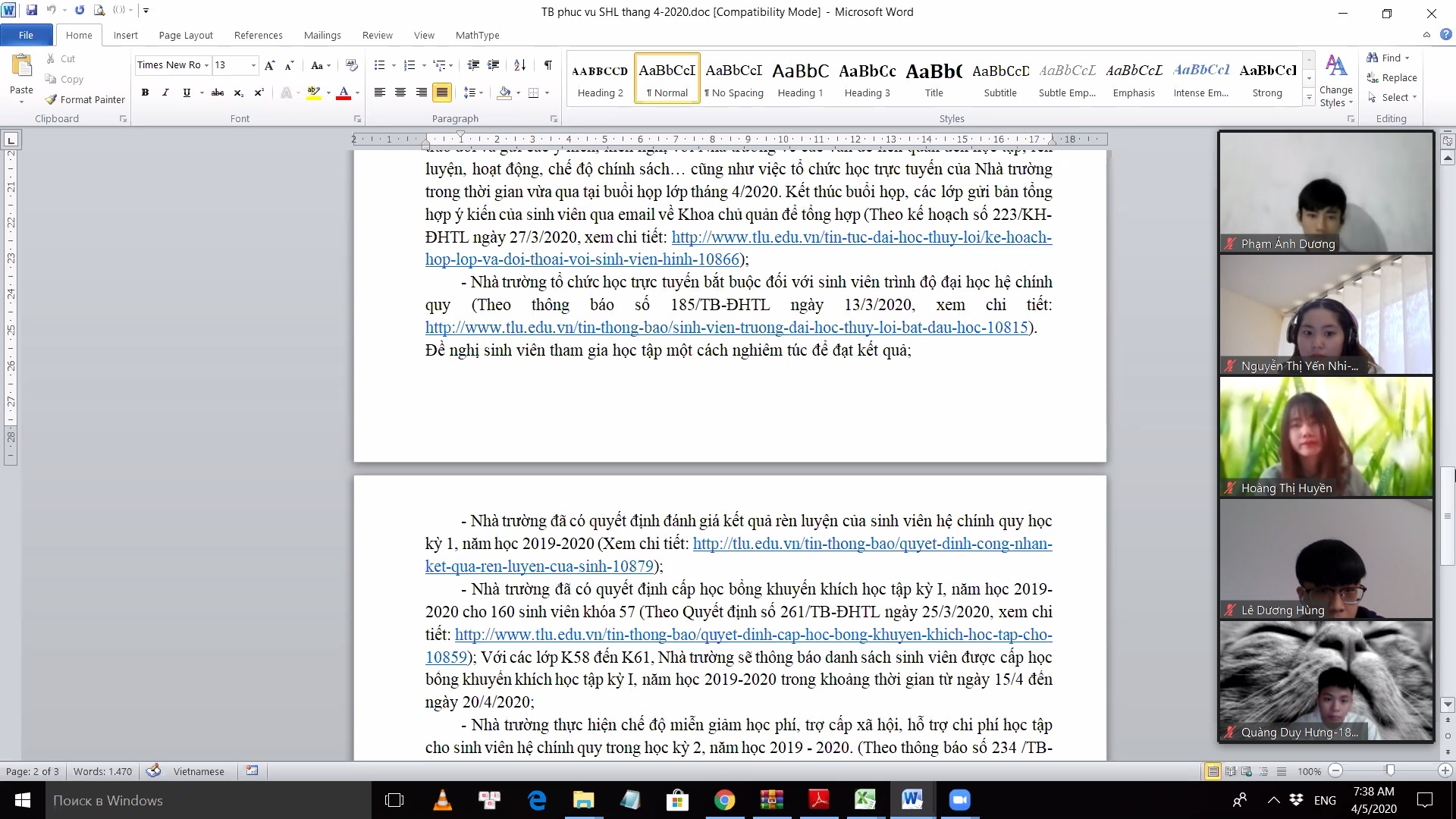This screenshot has height=819, width=1456.
Task: Click the Show/Hide paragraph marks icon
Action: click(x=548, y=65)
